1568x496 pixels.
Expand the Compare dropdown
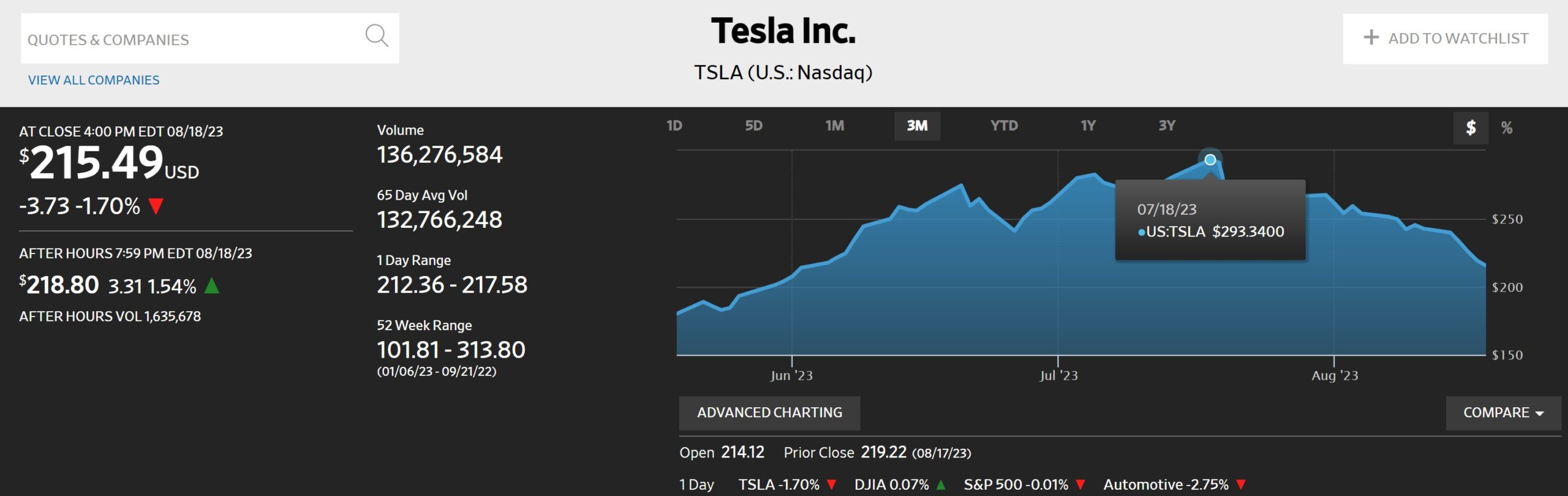(x=1502, y=413)
